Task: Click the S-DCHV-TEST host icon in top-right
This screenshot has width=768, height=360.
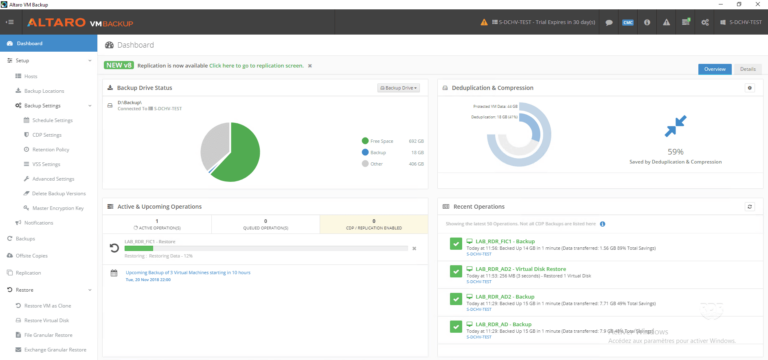Action: click(722, 23)
